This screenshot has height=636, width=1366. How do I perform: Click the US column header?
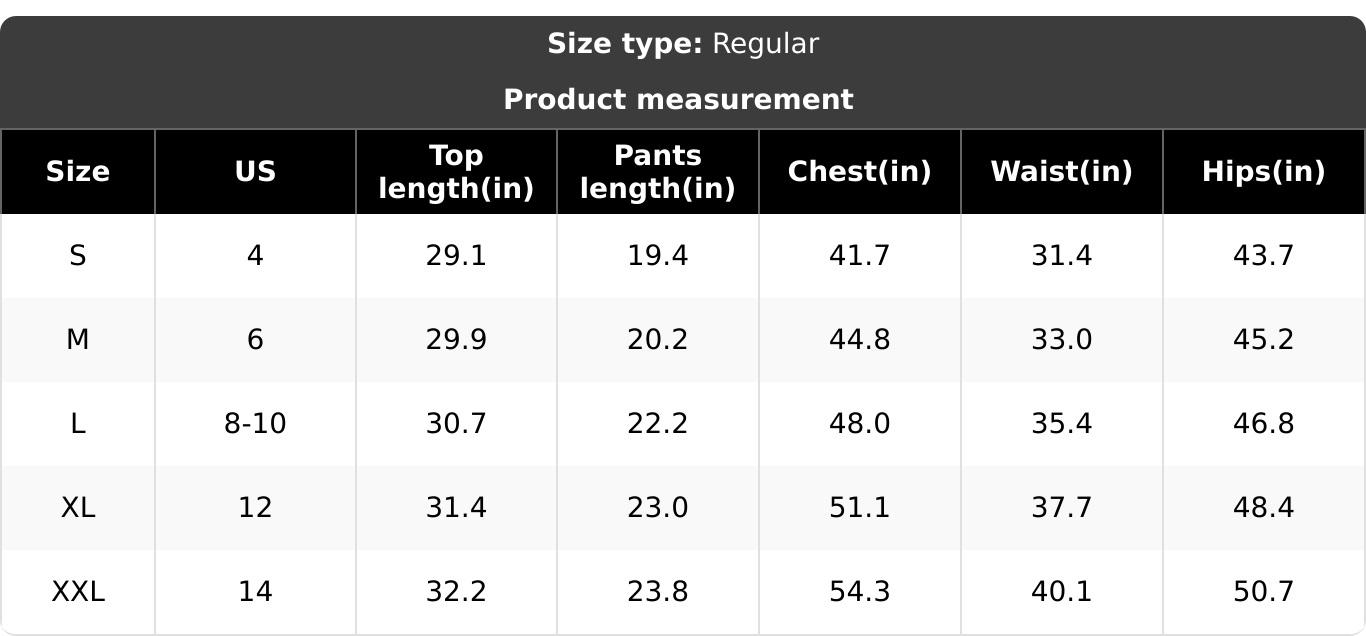tap(255, 172)
